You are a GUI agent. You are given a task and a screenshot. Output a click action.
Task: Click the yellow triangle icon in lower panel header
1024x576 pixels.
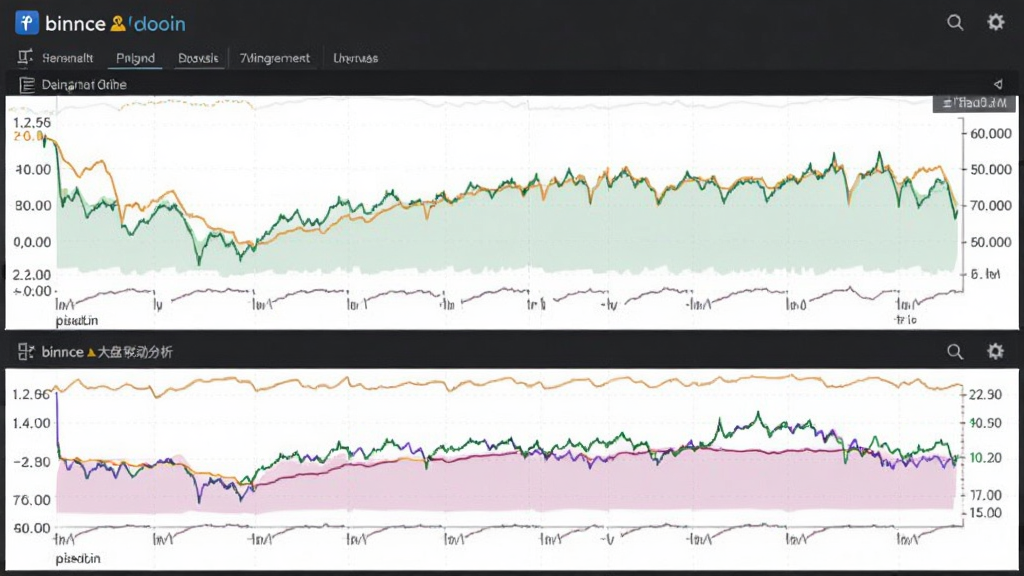click(x=91, y=353)
